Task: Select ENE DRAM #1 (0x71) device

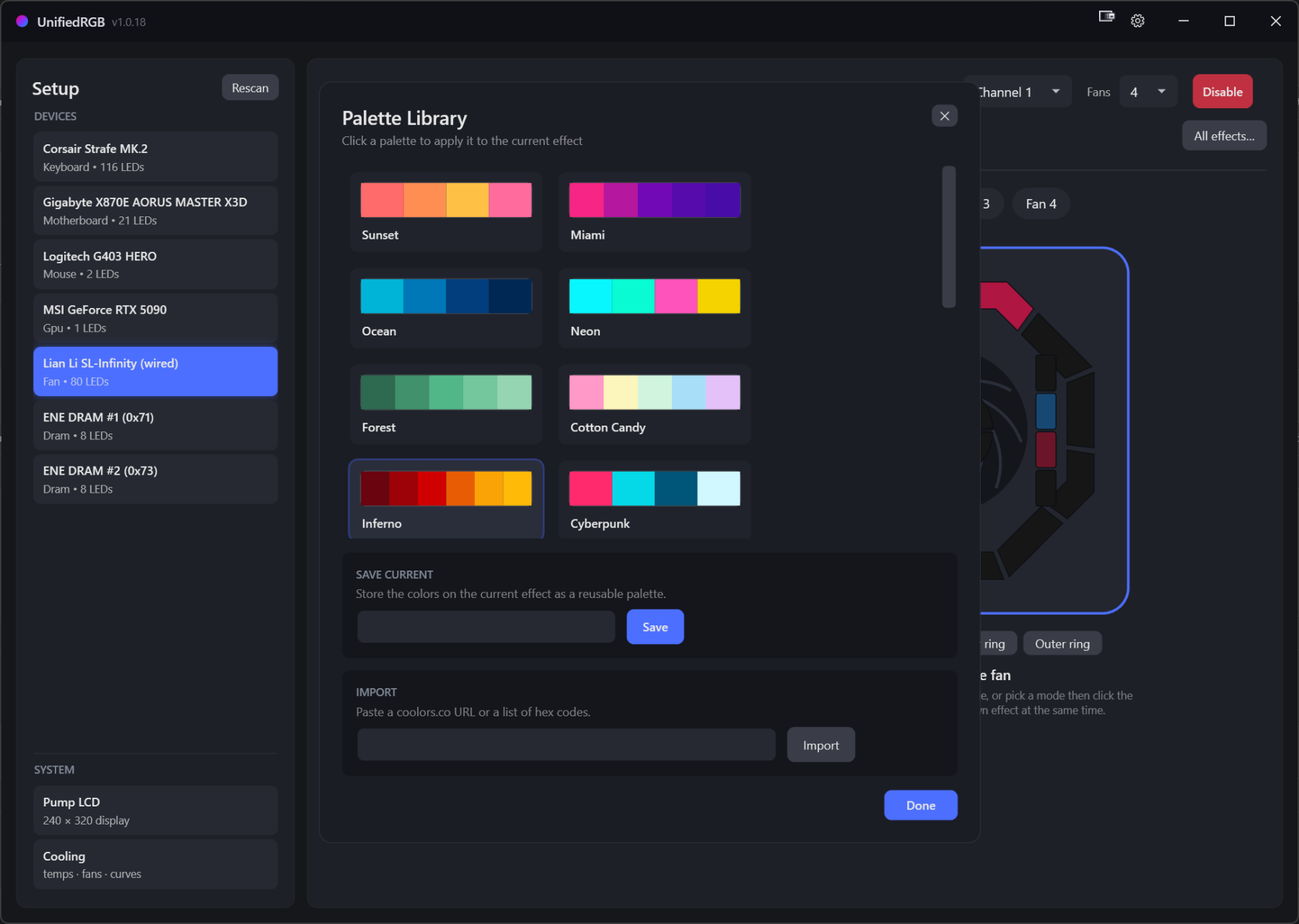Action: [155, 426]
